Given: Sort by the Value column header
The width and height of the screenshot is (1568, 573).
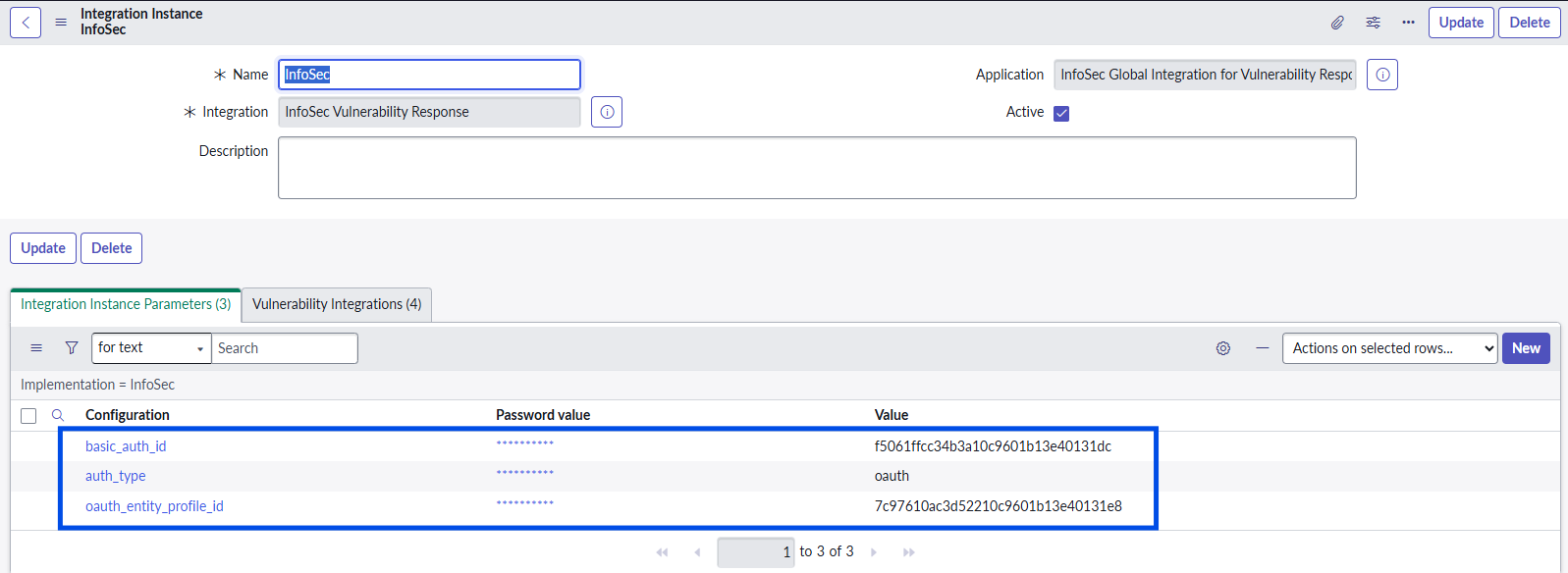Looking at the screenshot, I should pyautogui.click(x=892, y=415).
